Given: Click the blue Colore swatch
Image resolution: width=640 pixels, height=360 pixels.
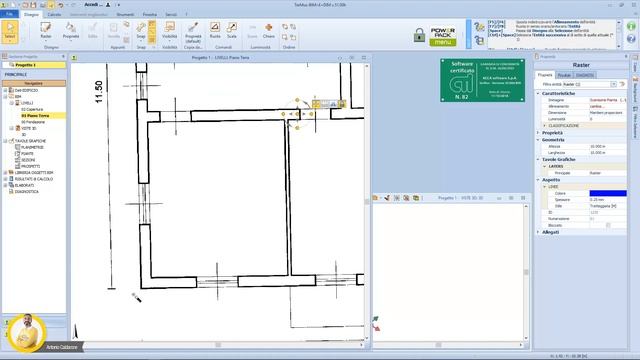Looking at the screenshot, I should point(608,193).
